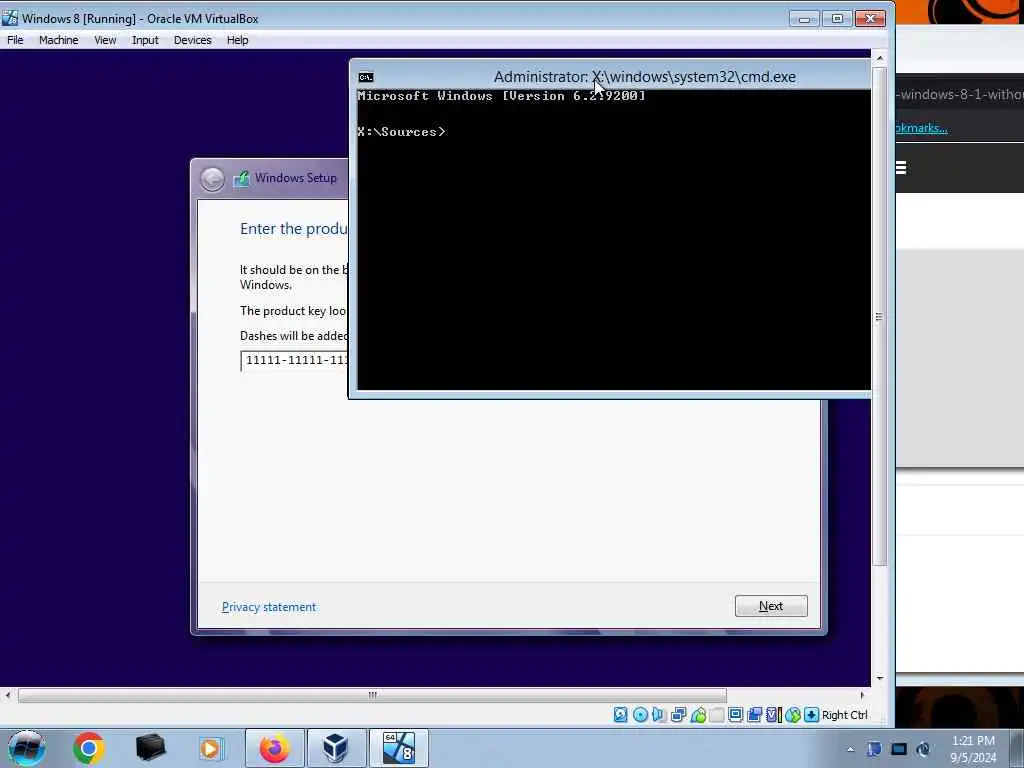Open the Windows Start orb
Viewport: 1024px width, 768px height.
pos(26,748)
